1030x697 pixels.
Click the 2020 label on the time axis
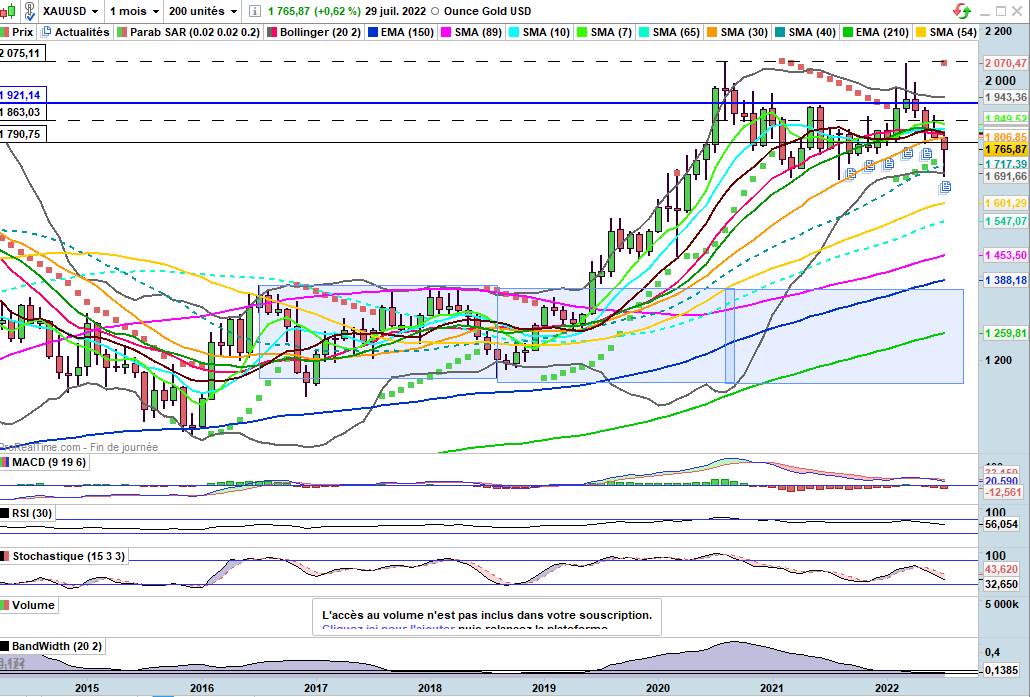[x=658, y=688]
